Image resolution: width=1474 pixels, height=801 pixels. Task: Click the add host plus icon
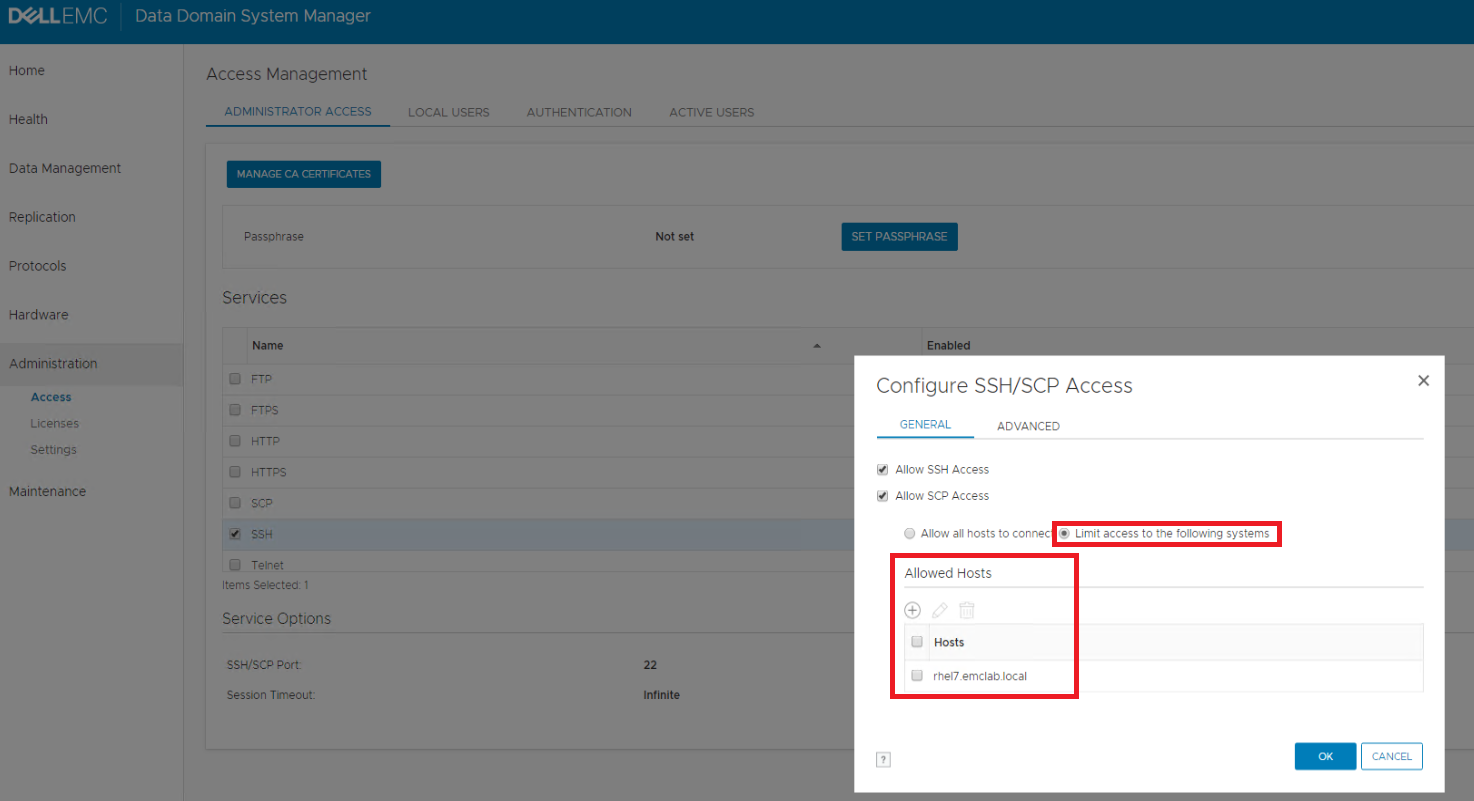click(x=912, y=610)
